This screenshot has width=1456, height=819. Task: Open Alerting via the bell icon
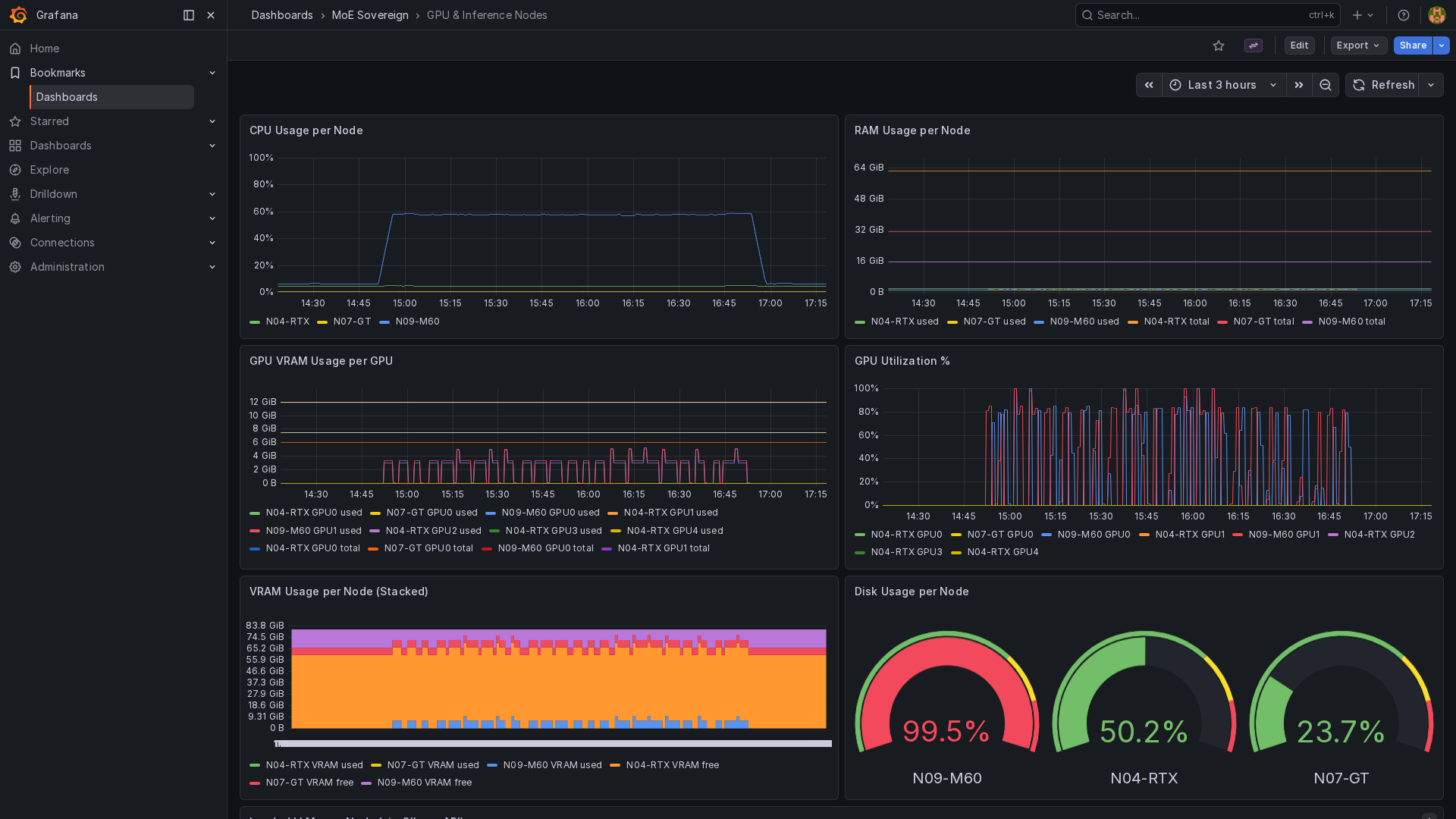point(50,218)
